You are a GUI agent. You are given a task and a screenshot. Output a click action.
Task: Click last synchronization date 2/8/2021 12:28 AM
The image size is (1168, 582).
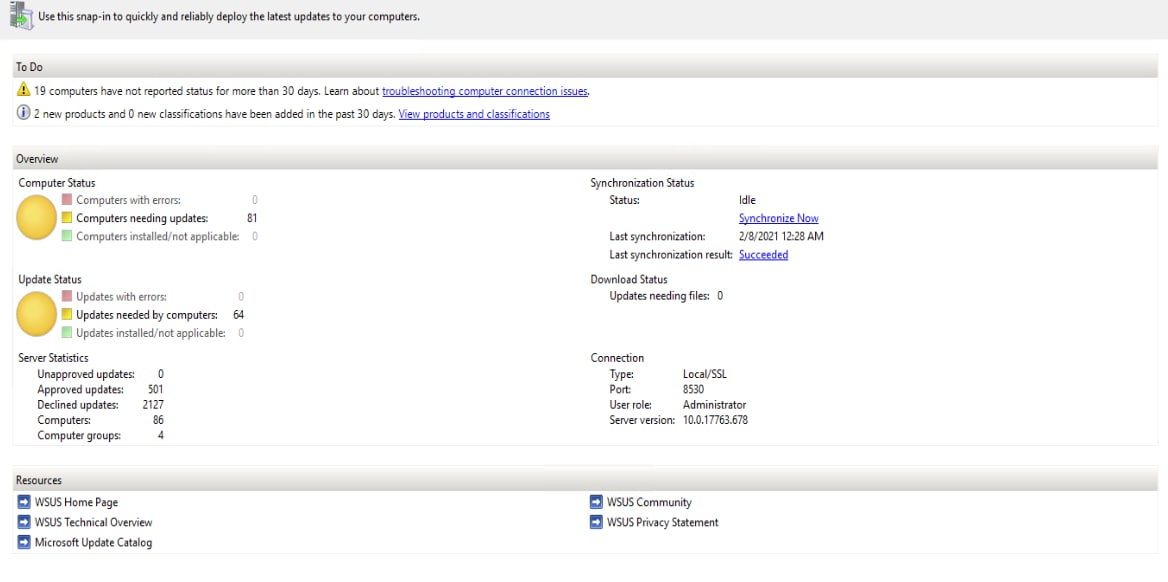tap(781, 236)
